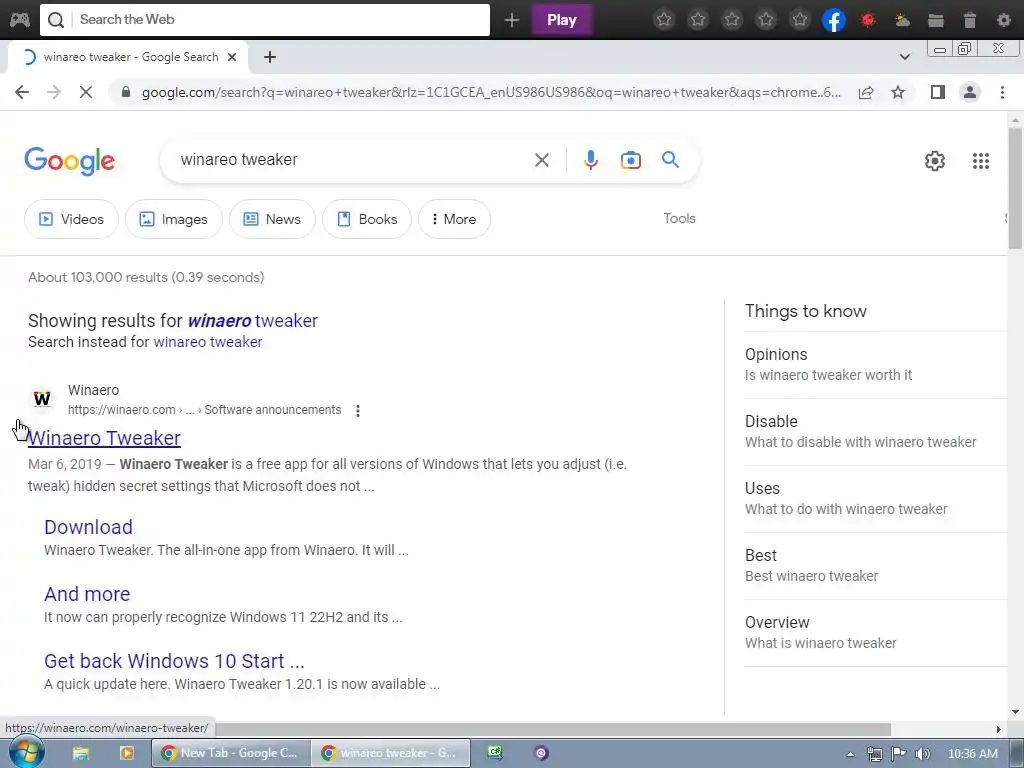Click the taskbar clock showing 10:36 AM
The height and width of the screenshot is (768, 1024).
(x=972, y=754)
